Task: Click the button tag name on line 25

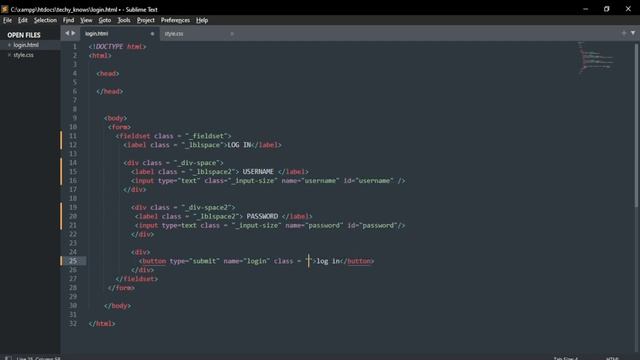Action: (154, 261)
